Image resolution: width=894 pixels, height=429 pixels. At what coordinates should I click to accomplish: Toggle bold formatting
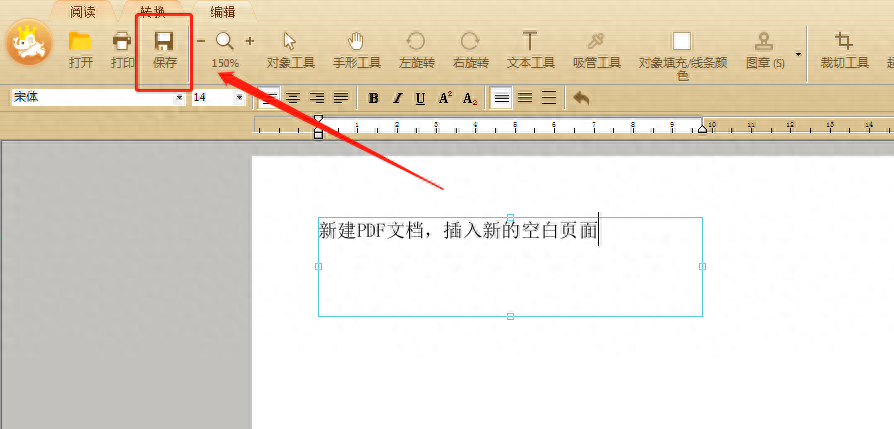click(x=373, y=98)
